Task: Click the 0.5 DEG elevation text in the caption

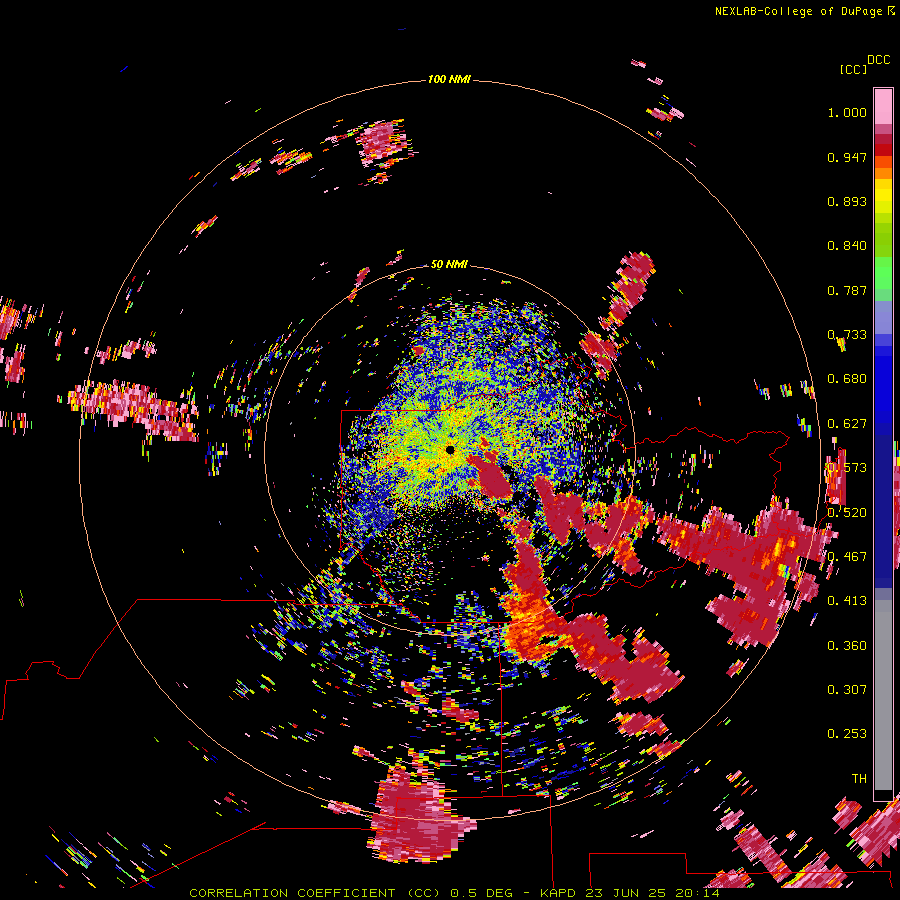Action: point(482,893)
